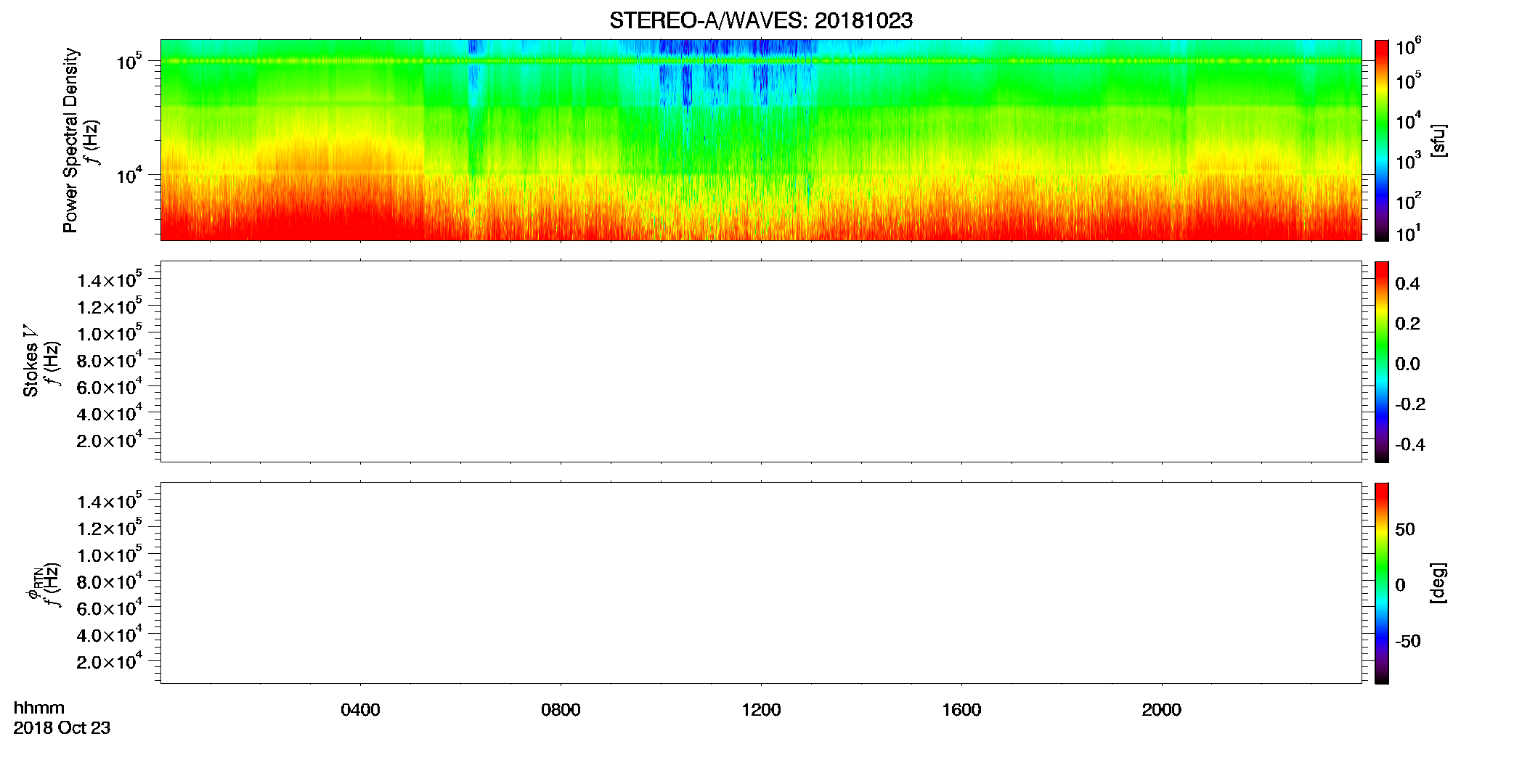Click the hhmm time format label

click(x=39, y=709)
